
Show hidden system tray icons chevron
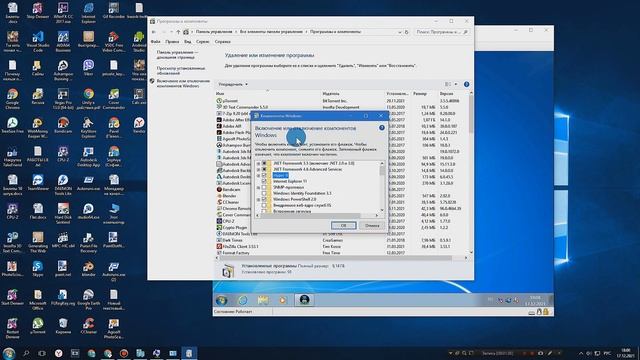coord(581,353)
